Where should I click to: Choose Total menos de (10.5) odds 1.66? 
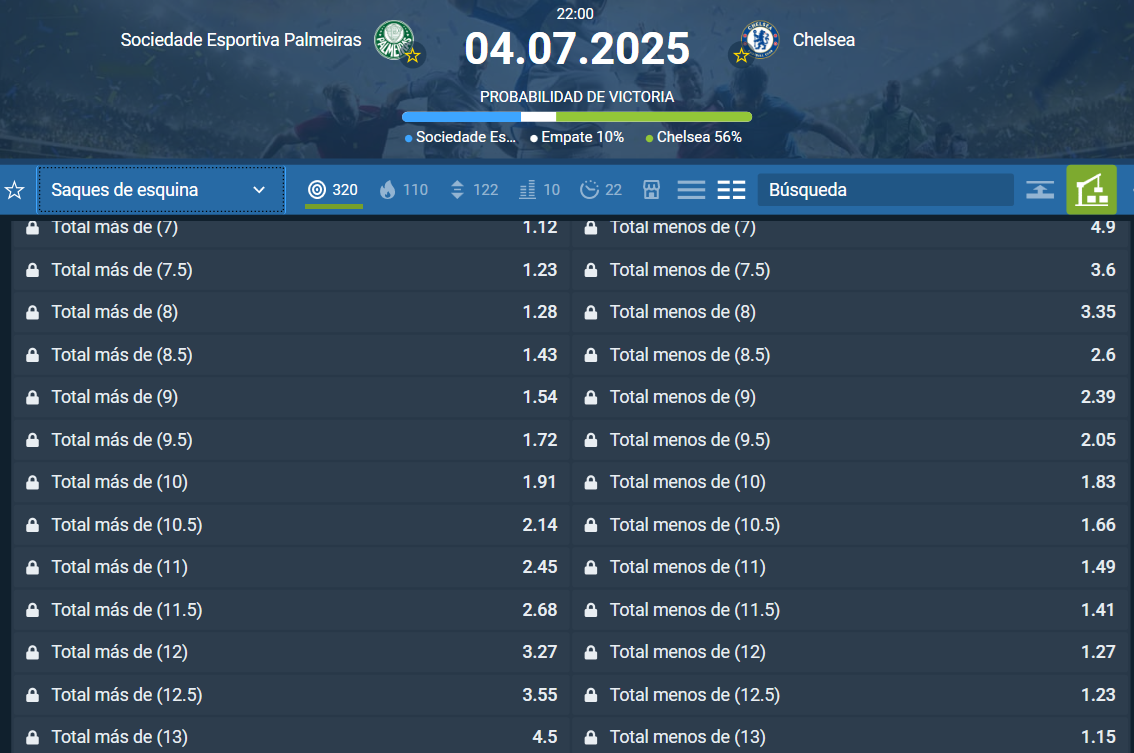850,525
